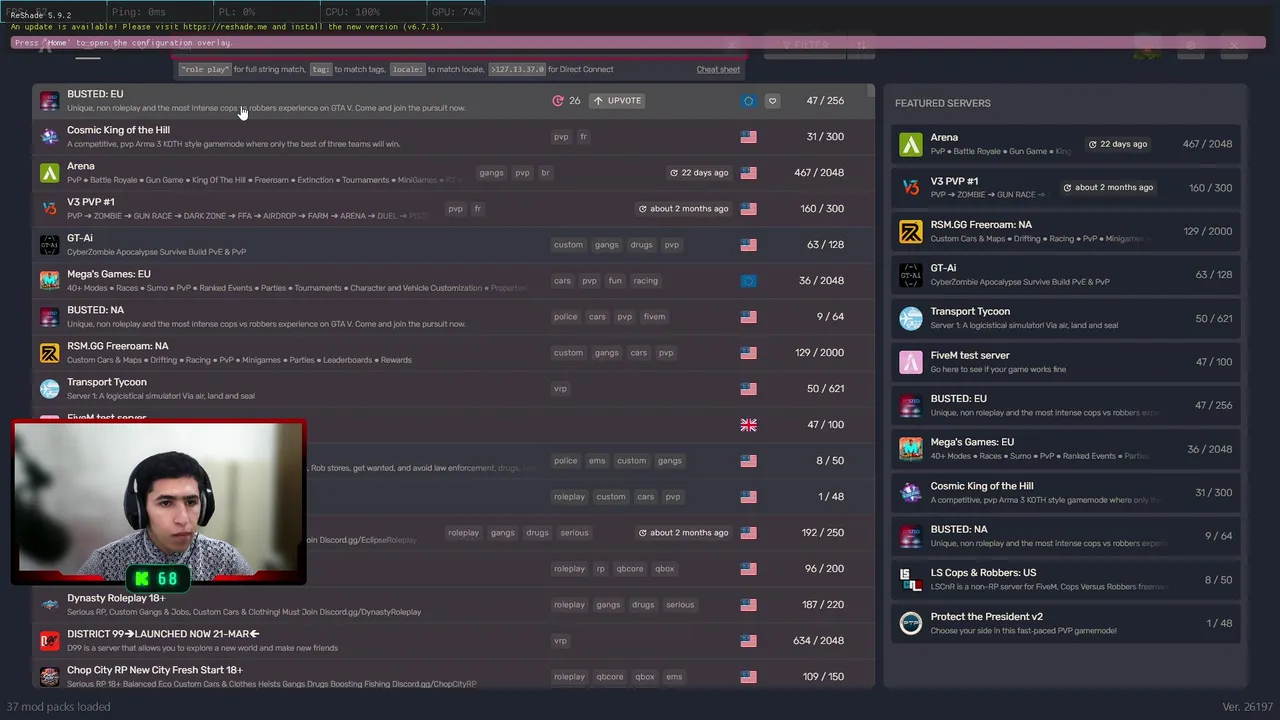The image size is (1280, 720).
Task: Click the Chop City RP server icon
Action: 49,677
